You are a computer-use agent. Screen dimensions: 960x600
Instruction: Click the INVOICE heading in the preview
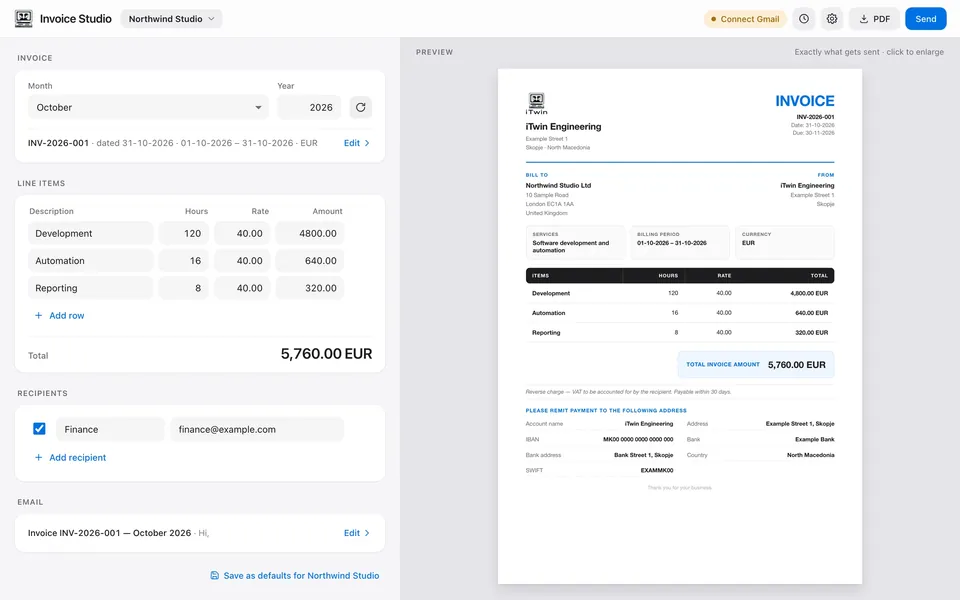click(x=804, y=101)
